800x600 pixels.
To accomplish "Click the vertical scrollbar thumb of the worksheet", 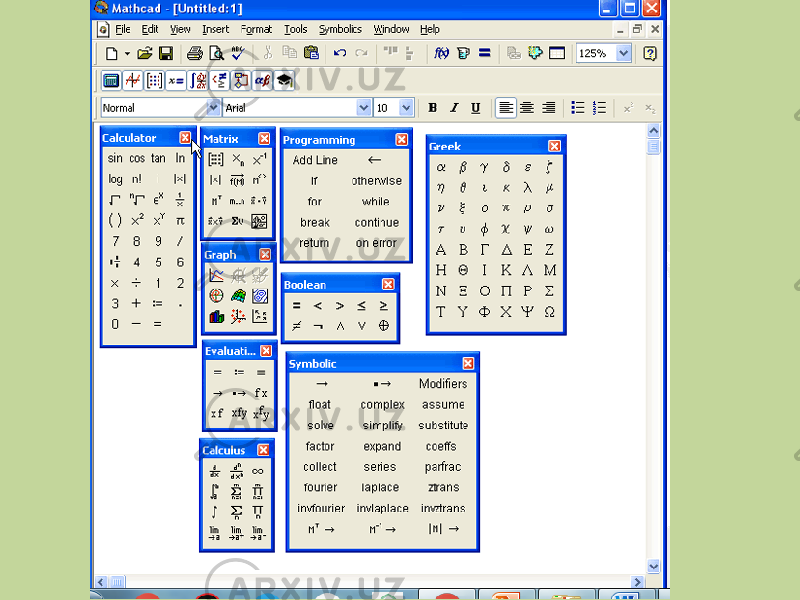I will 654,147.
